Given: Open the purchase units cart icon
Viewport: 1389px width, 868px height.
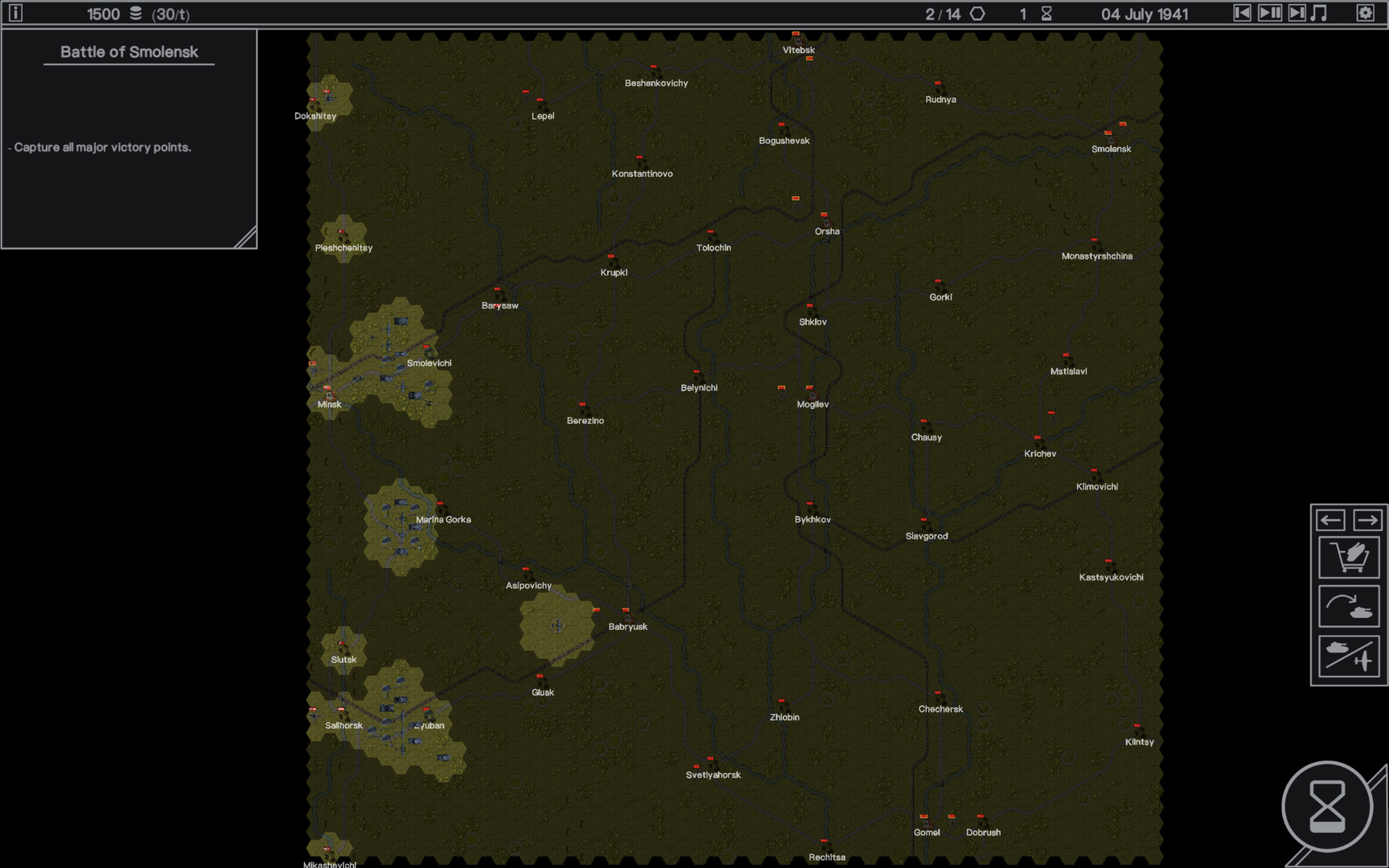Looking at the screenshot, I should [x=1349, y=557].
